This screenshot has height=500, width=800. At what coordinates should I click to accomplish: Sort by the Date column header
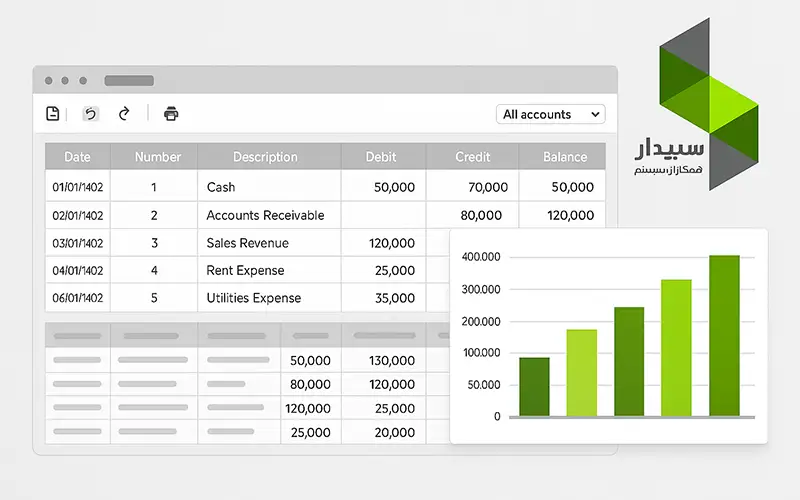pyautogui.click(x=77, y=157)
